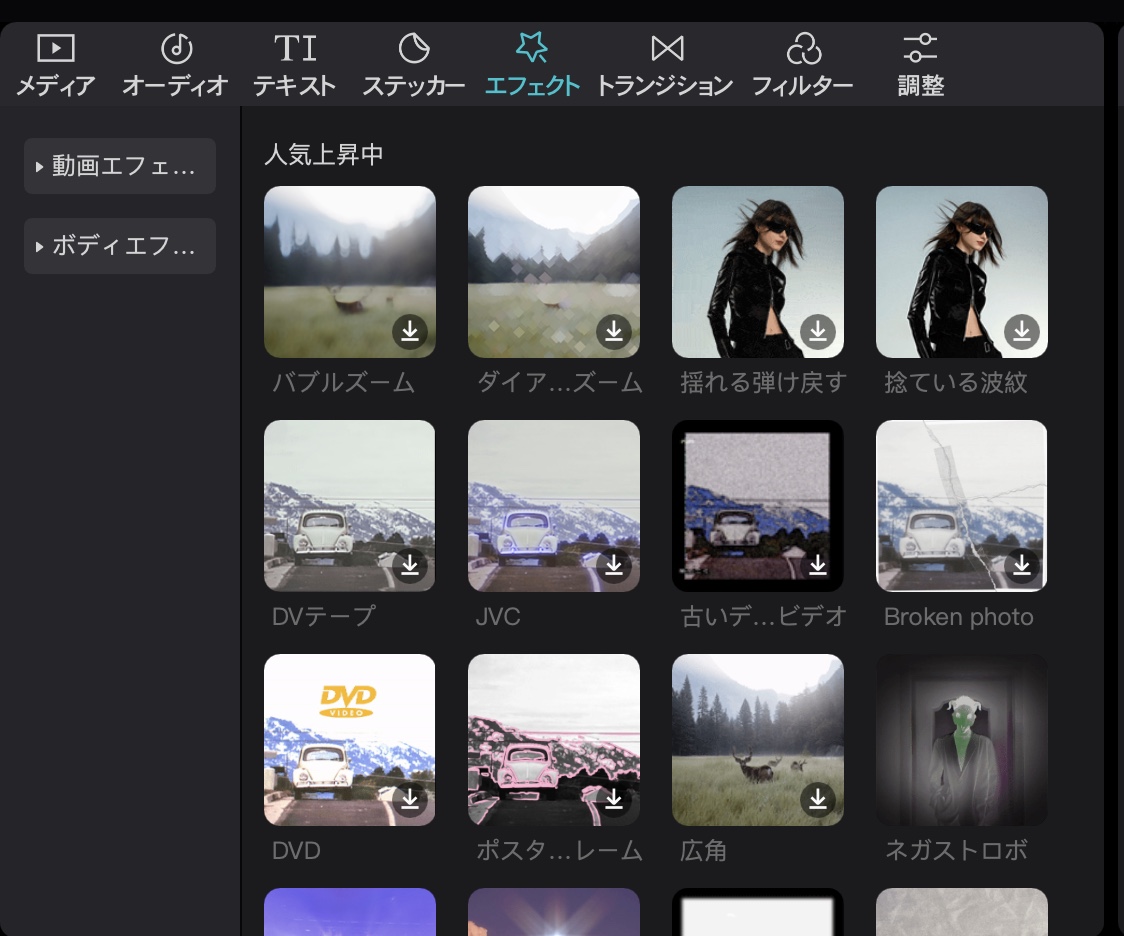This screenshot has width=1124, height=936.
Task: Click the download icon on 捻ている波紋
Action: (x=1022, y=333)
